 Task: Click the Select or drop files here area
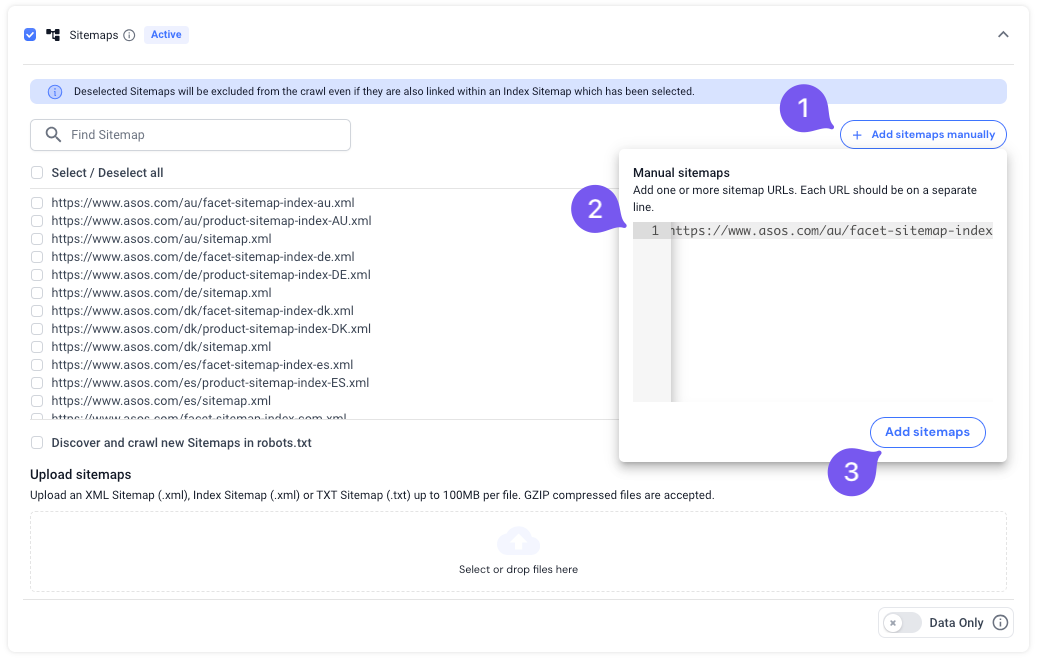518,551
